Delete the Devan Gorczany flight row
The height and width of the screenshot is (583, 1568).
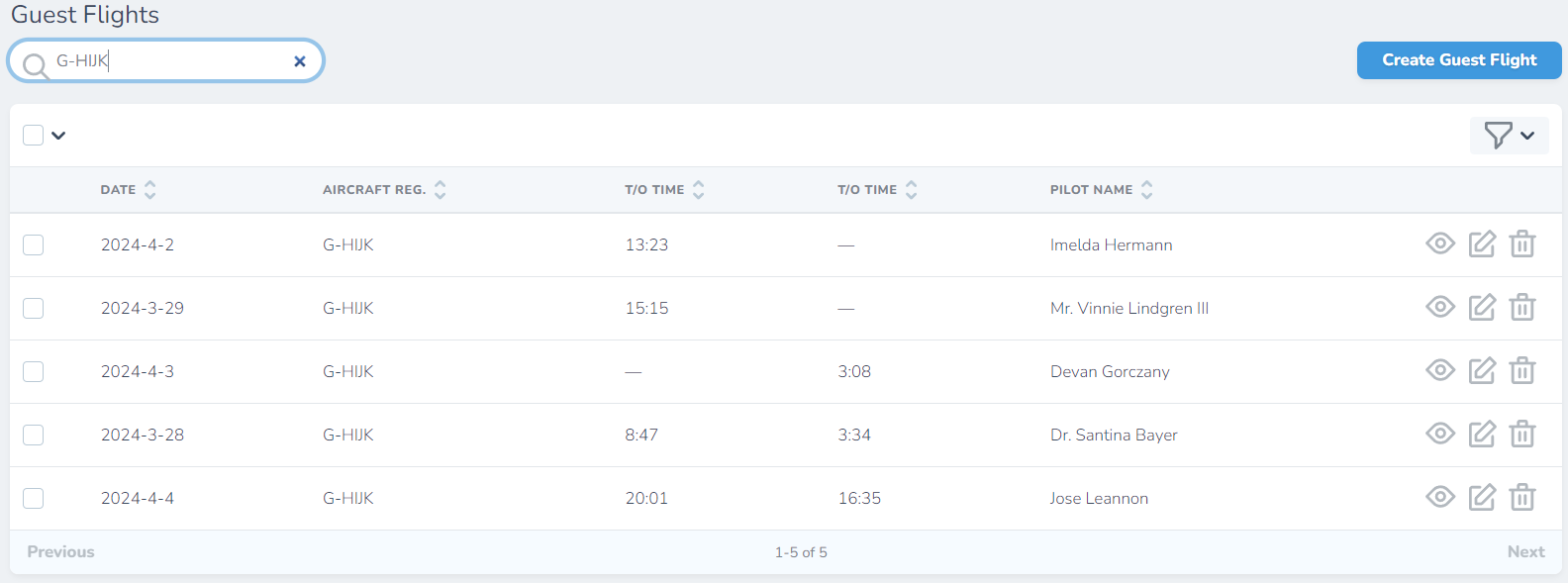1522,371
